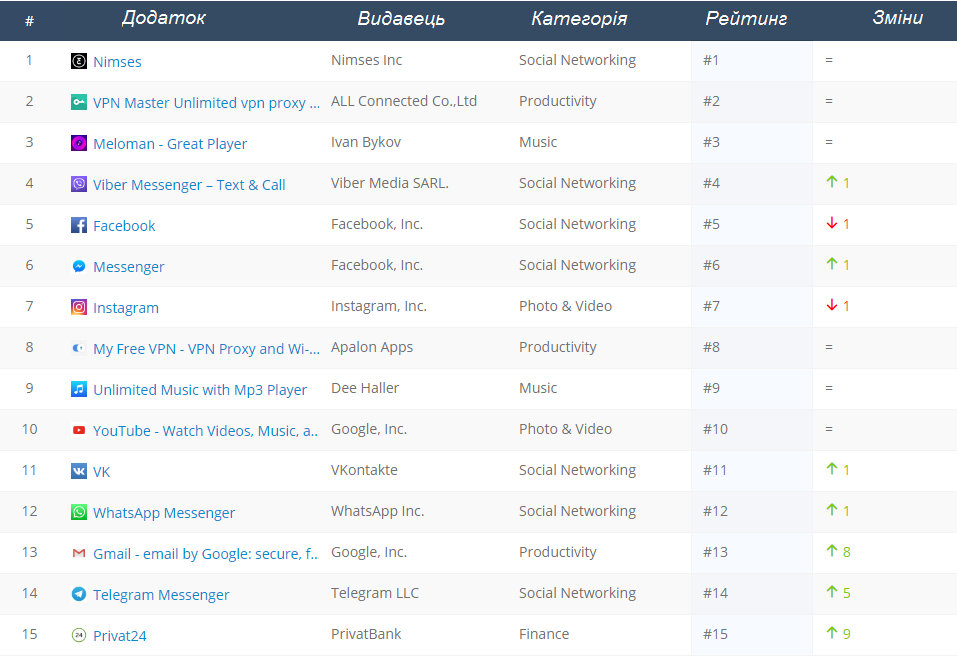Click the Telegram Messenger app icon

tap(79, 594)
